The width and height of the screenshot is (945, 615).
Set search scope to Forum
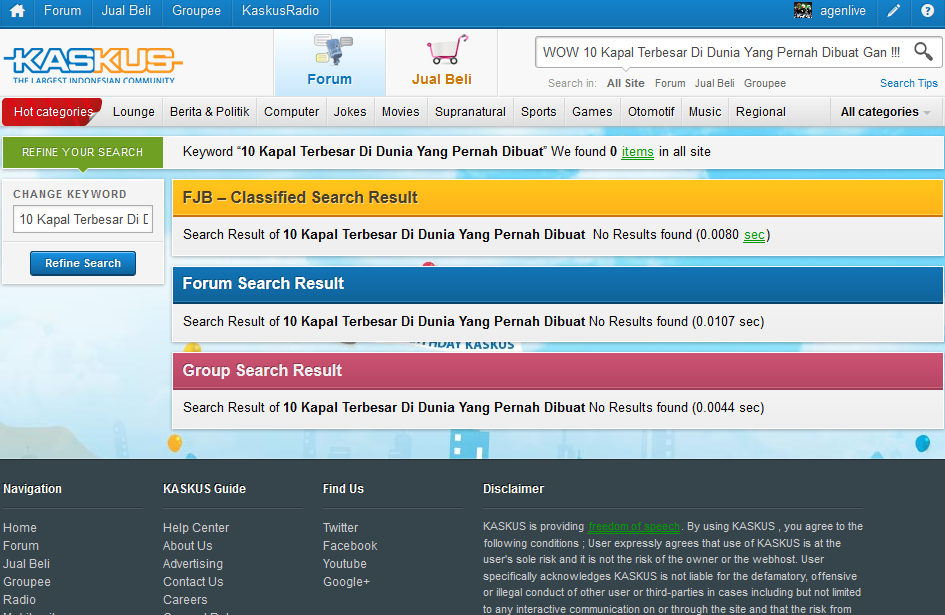(x=670, y=83)
